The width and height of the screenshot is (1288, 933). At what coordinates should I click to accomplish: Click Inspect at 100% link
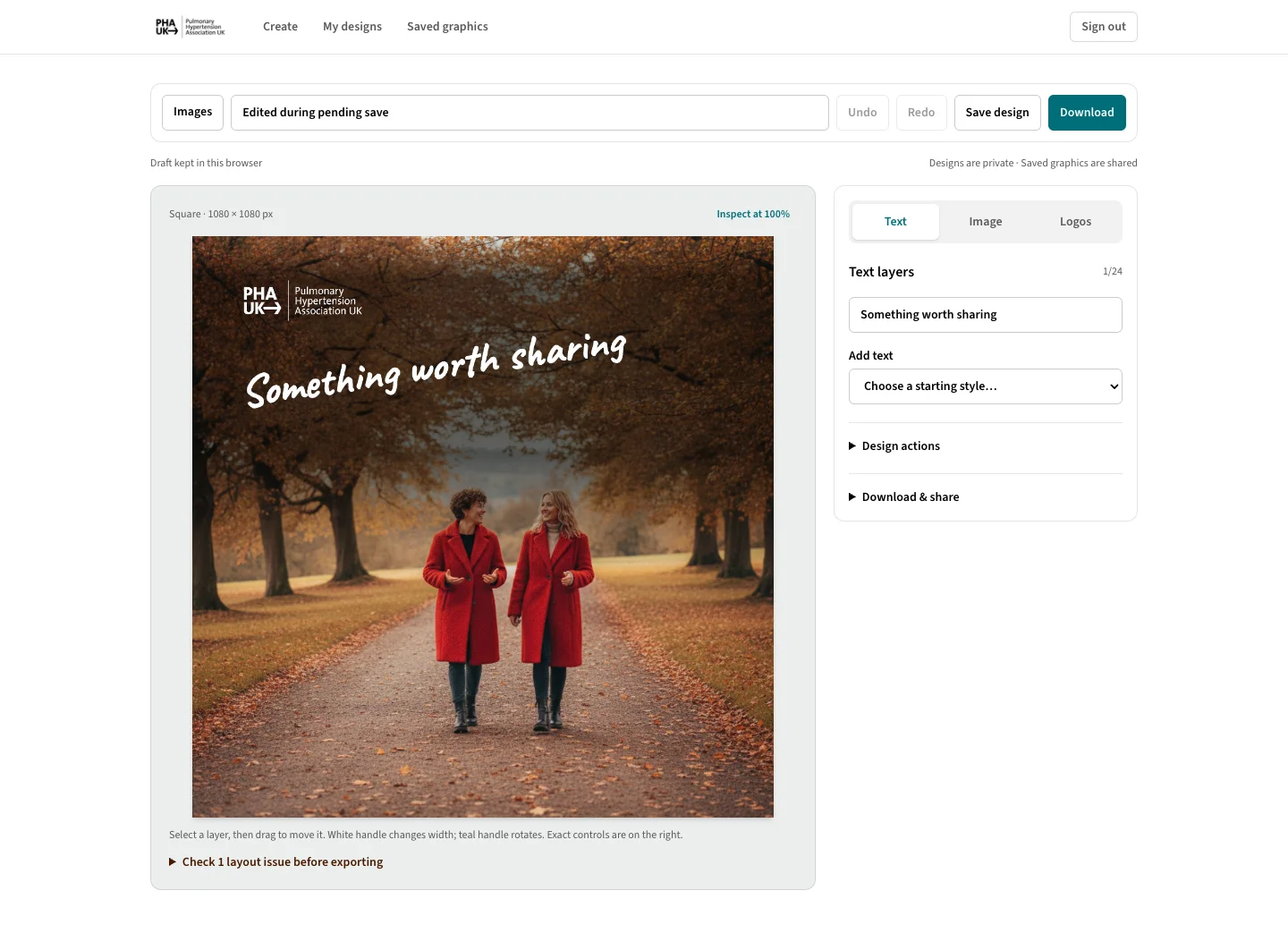pos(753,215)
